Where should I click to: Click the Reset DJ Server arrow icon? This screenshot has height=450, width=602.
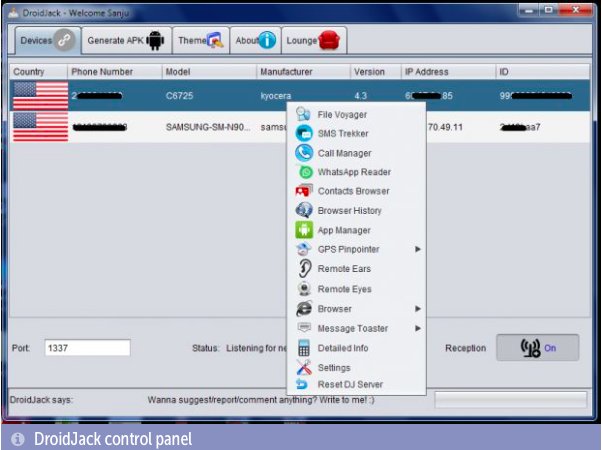tap(302, 384)
